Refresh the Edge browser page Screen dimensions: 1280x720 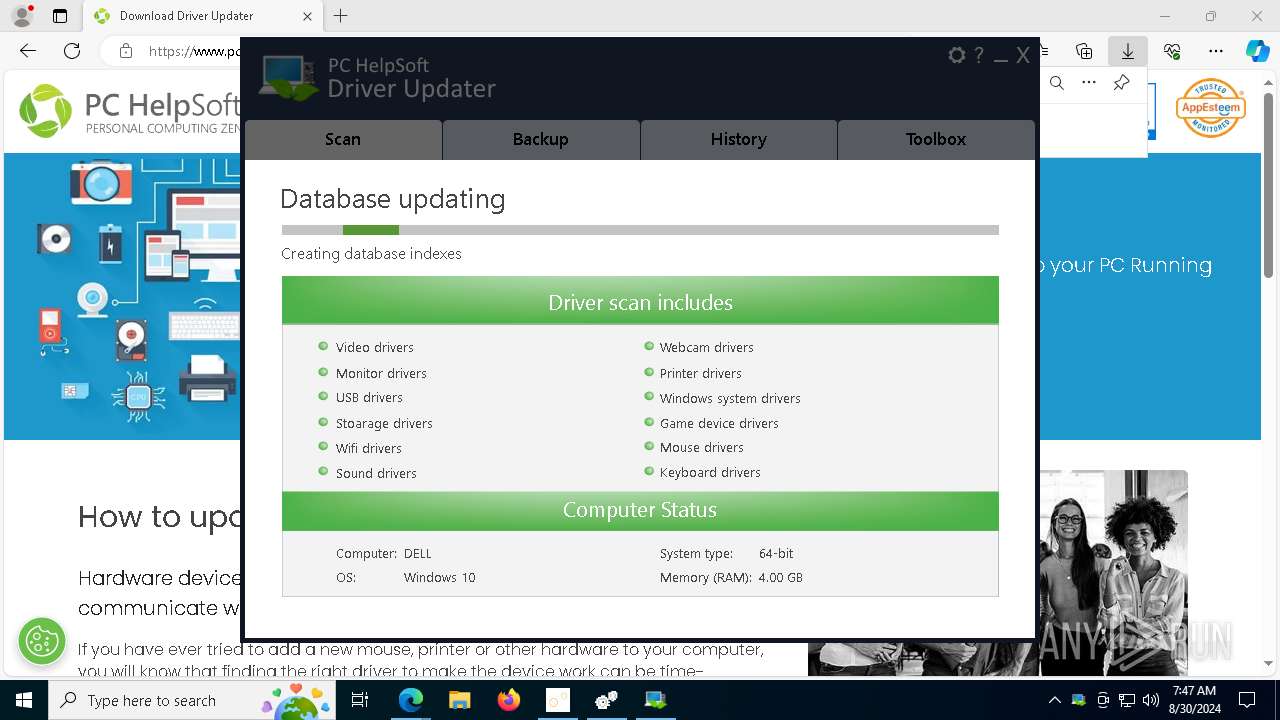[x=72, y=51]
